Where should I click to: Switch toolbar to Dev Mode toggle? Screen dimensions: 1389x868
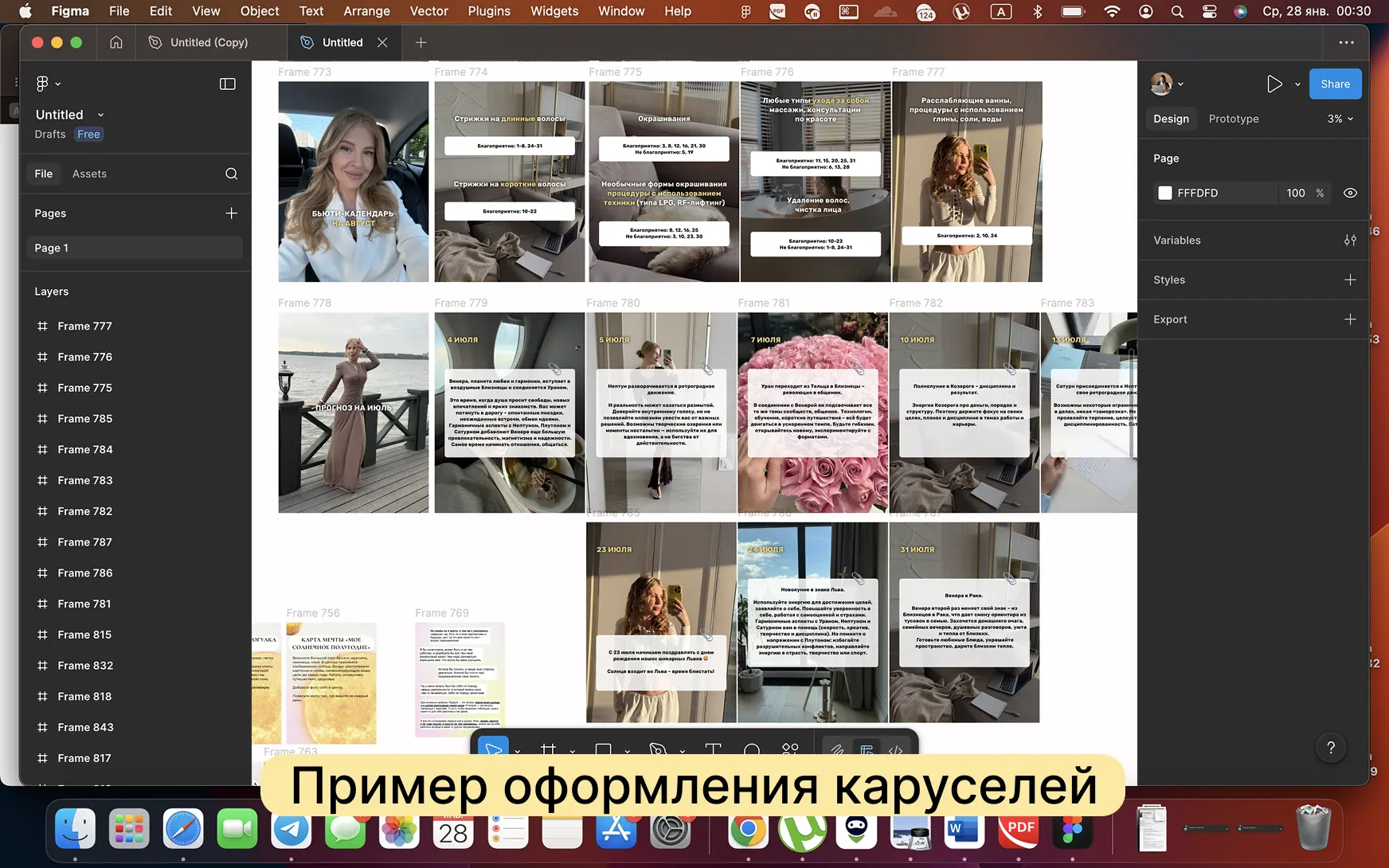(896, 750)
